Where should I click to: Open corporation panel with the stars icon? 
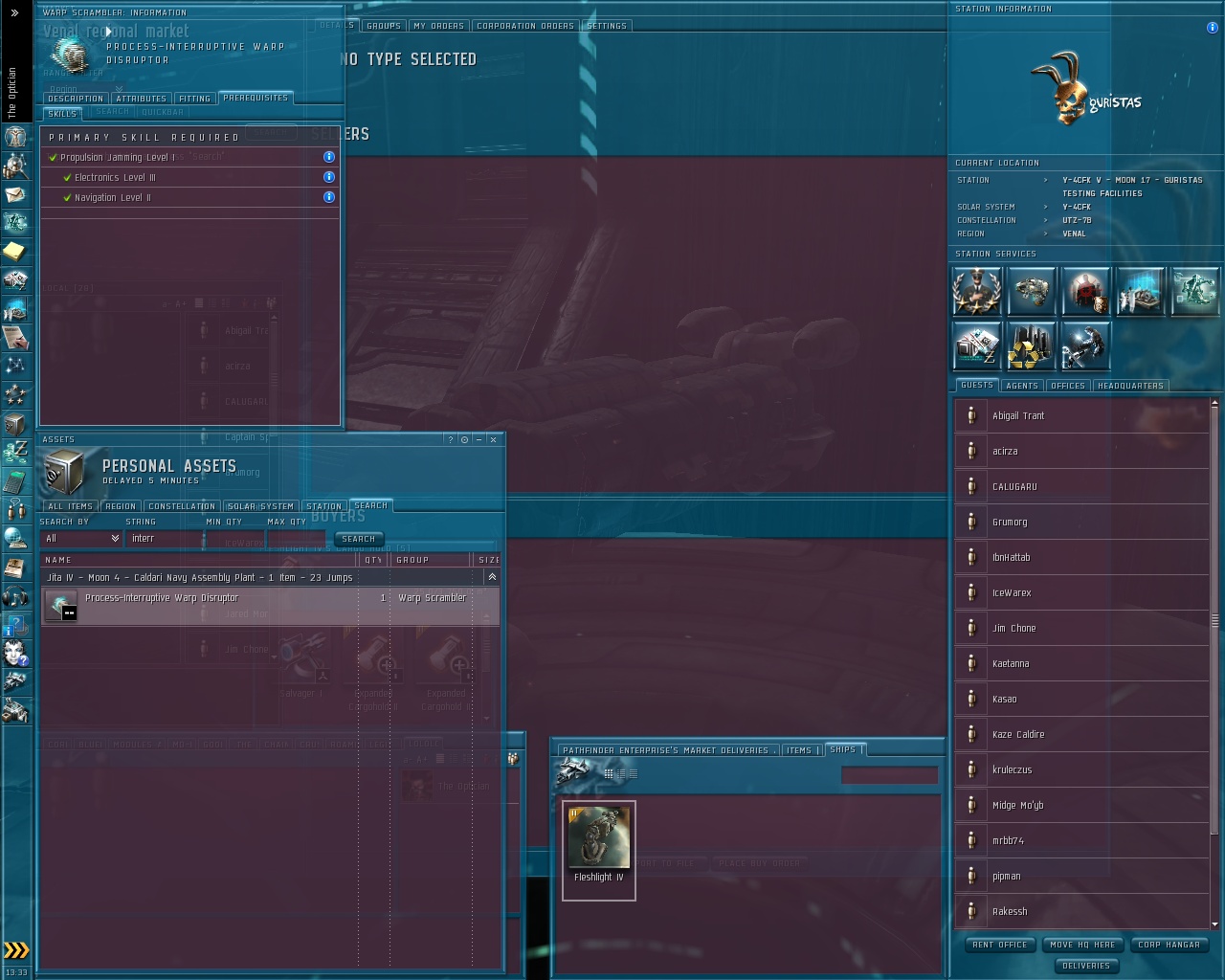pos(15,394)
